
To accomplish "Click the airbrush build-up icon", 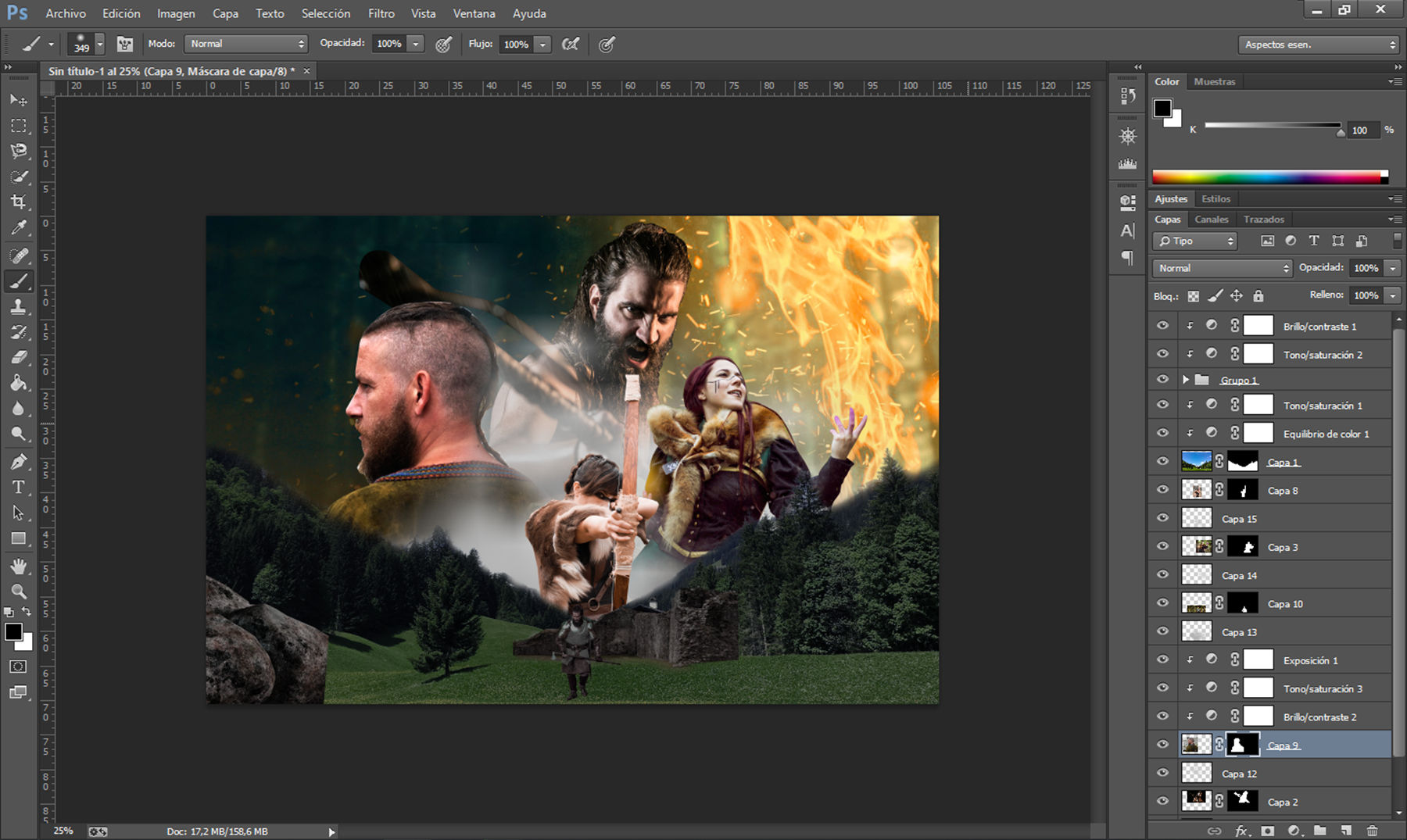I will tap(571, 44).
